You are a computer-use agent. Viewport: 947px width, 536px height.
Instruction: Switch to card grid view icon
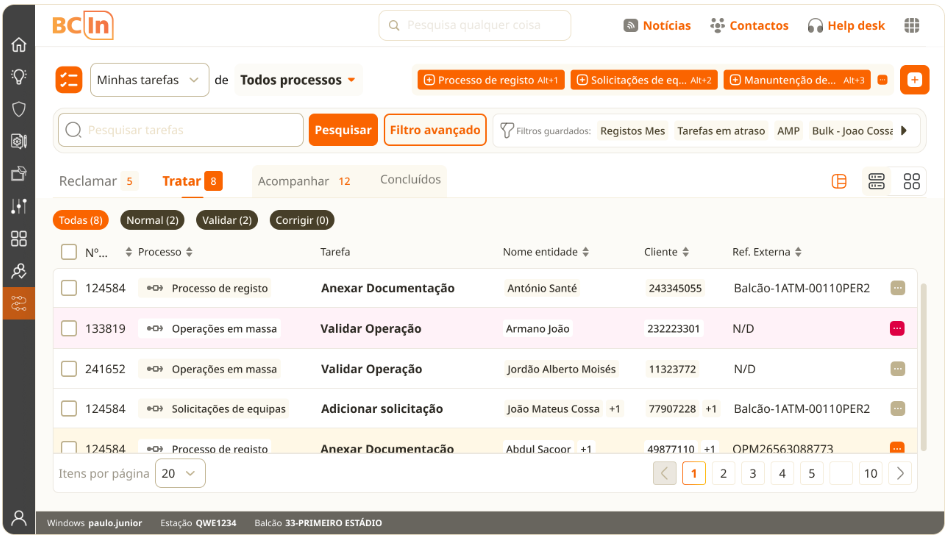(x=911, y=181)
